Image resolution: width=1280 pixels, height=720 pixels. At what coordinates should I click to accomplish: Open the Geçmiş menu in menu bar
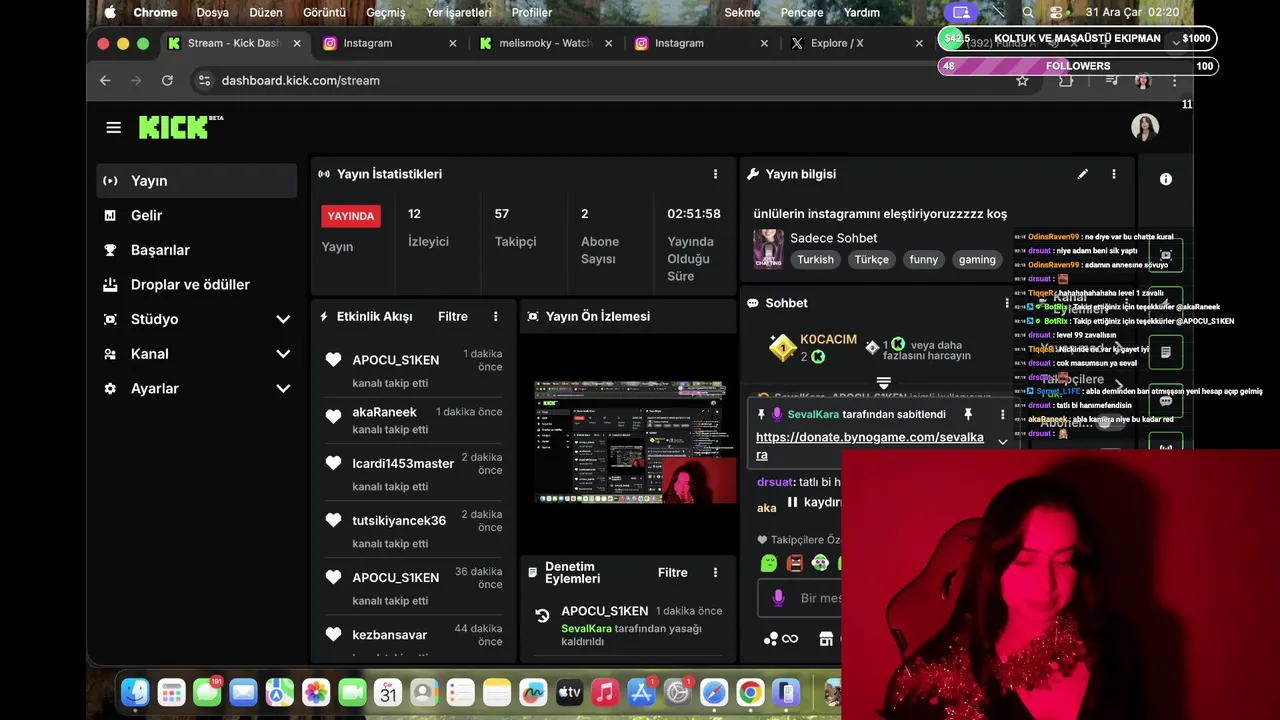[x=386, y=12]
